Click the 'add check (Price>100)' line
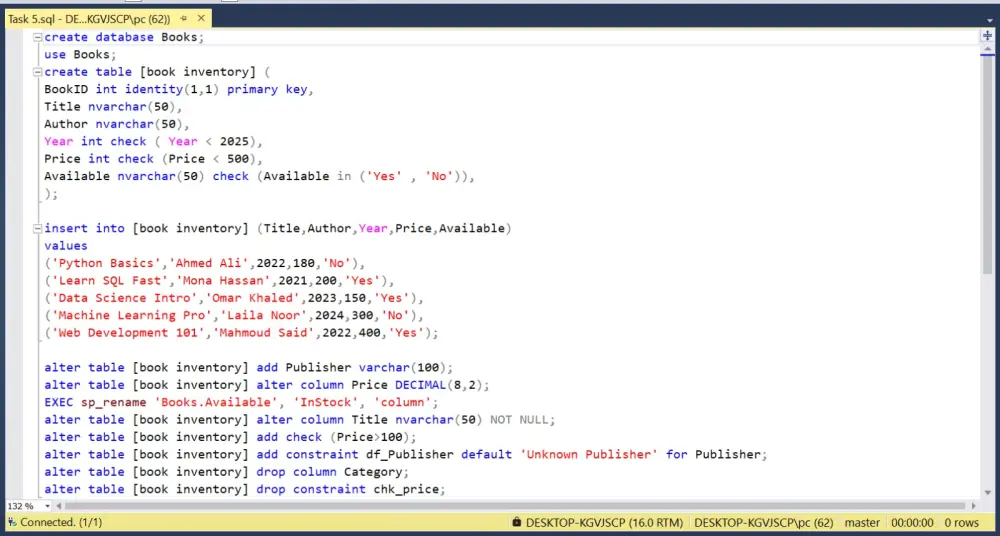 coord(230,437)
